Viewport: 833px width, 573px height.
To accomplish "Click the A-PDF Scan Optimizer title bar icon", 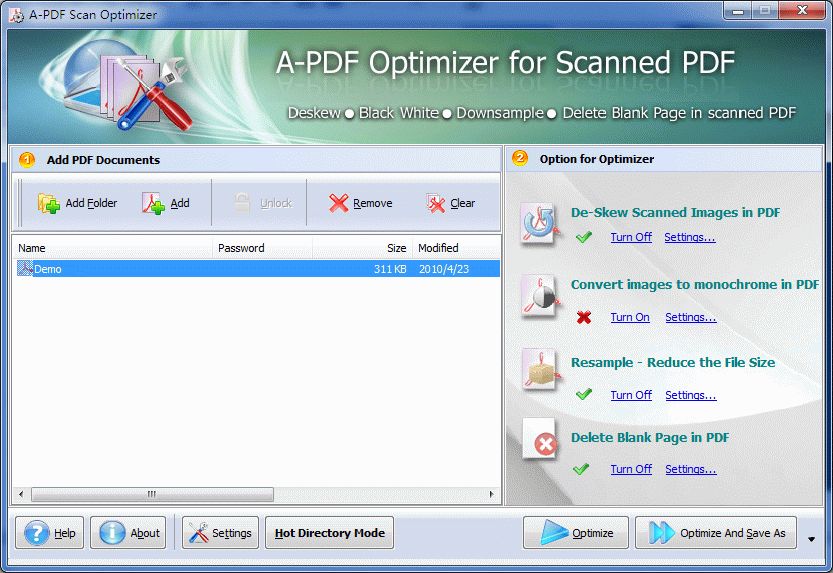I will click(17, 15).
